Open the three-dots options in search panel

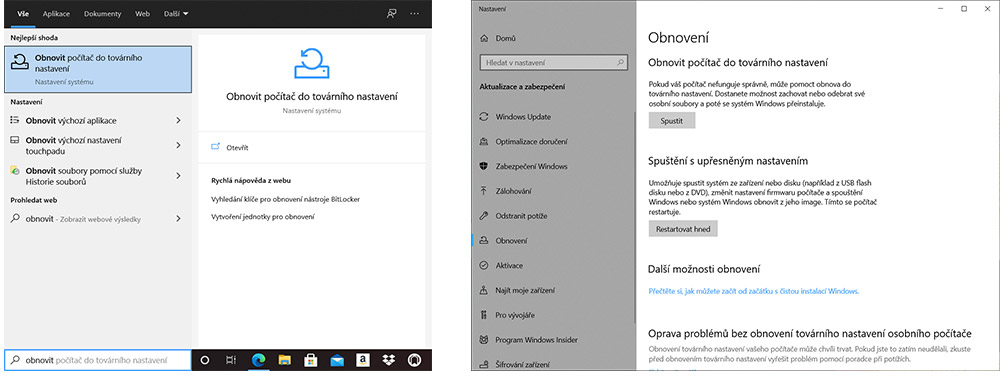tap(415, 13)
